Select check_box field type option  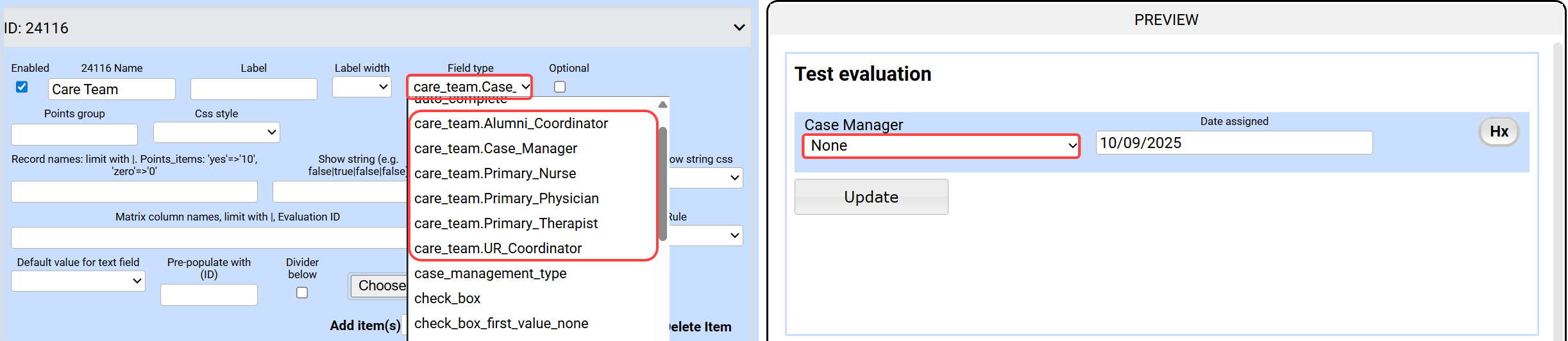[447, 298]
